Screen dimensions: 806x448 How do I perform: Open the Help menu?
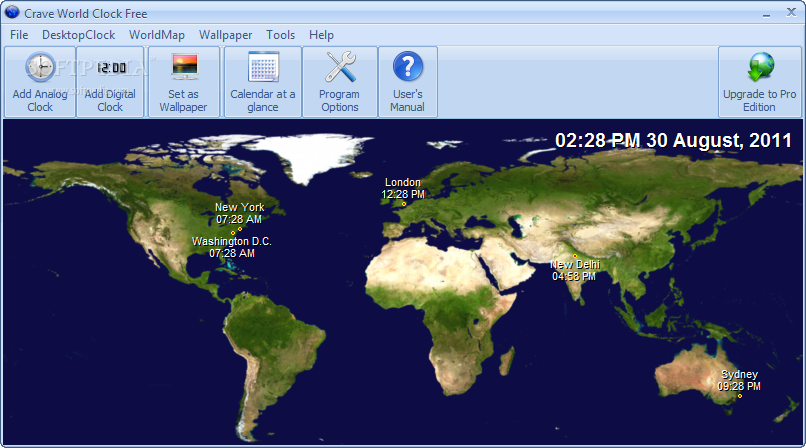point(321,35)
